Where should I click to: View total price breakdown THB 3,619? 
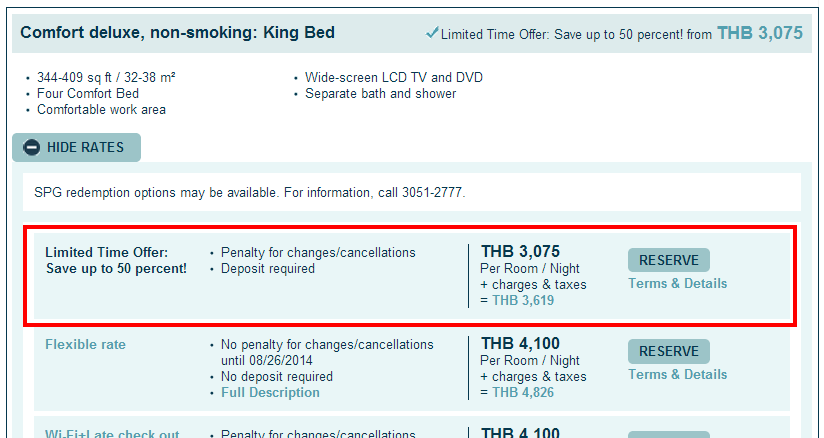(523, 300)
